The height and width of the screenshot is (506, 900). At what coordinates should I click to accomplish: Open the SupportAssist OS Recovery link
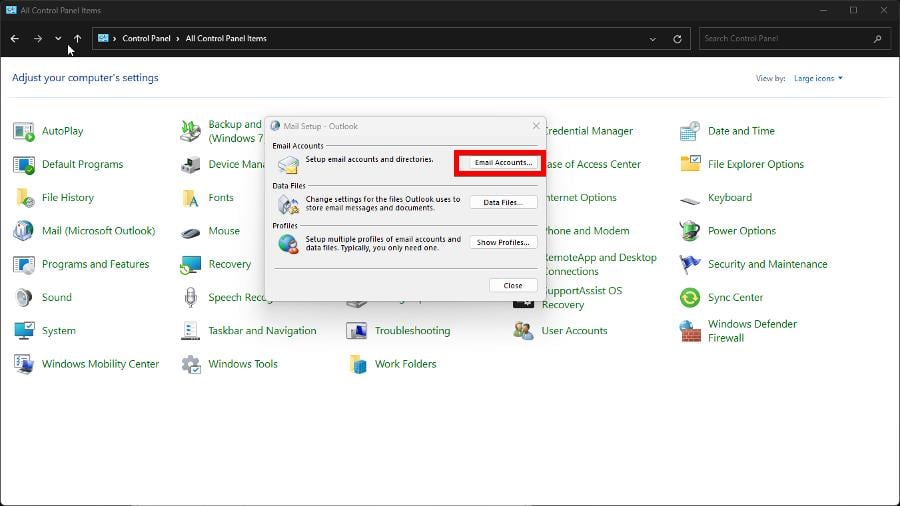582,298
